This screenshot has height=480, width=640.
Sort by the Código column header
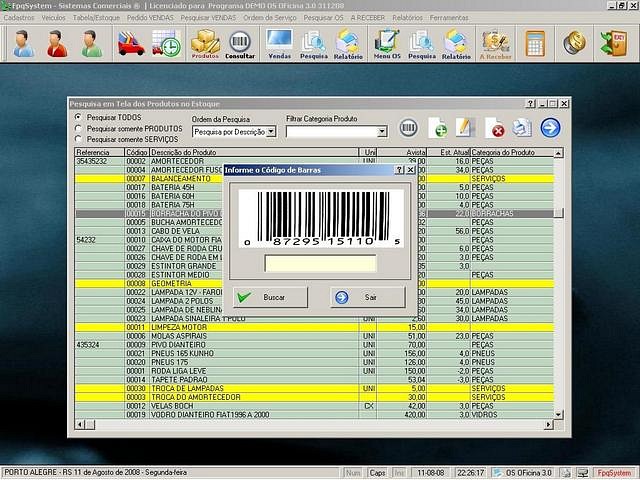(137, 152)
